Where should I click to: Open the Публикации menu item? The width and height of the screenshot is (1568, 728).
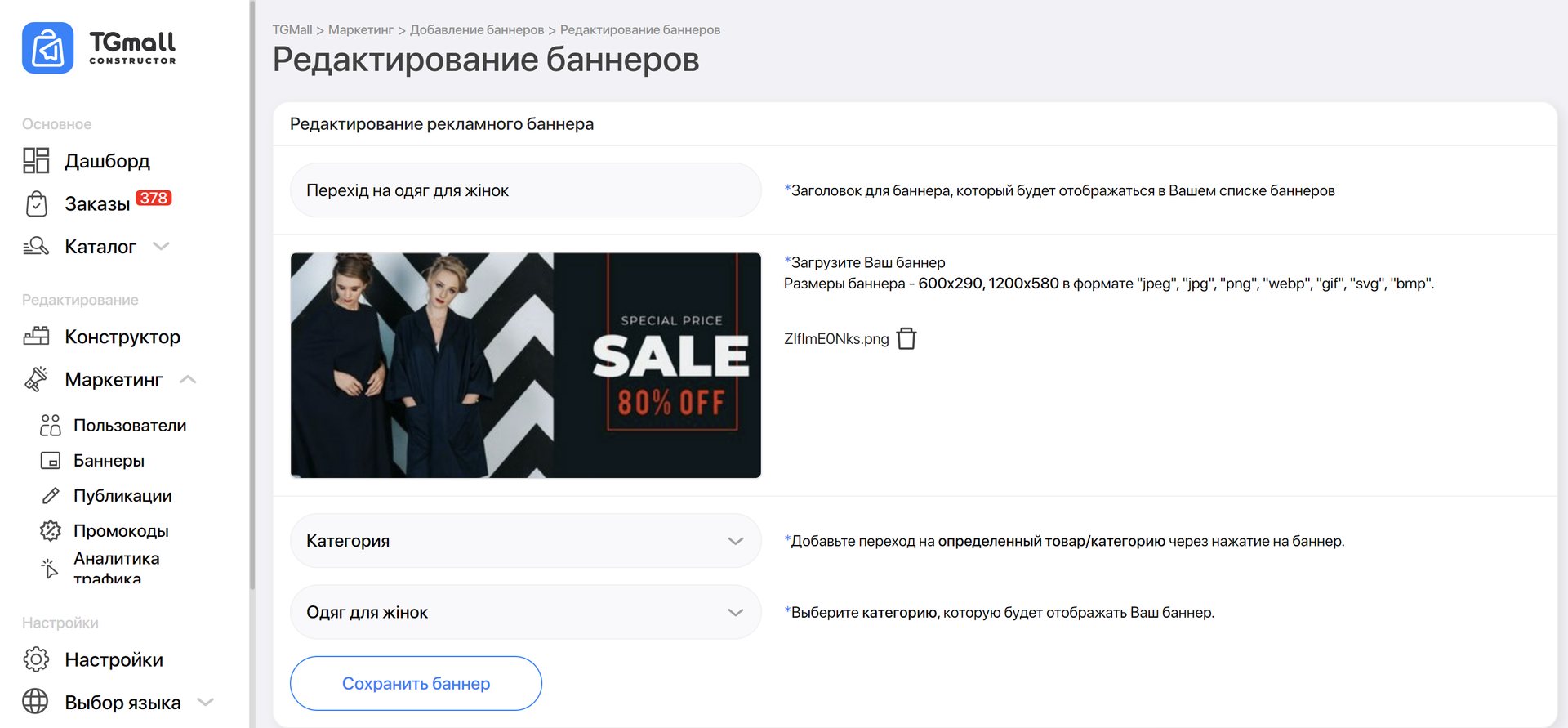tap(122, 496)
